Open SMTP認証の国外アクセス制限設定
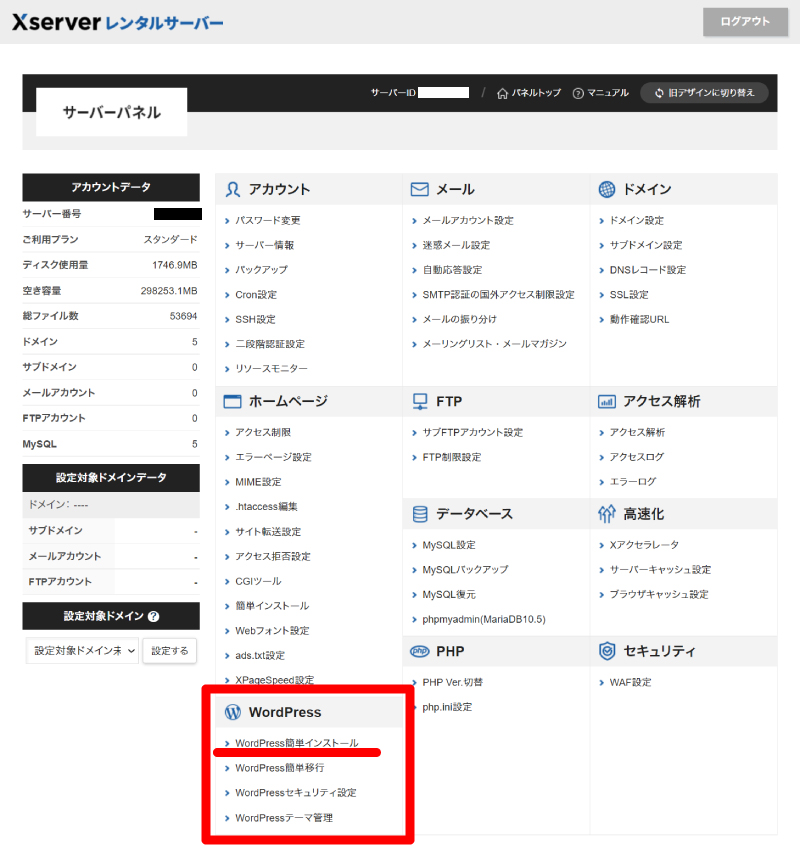The height and width of the screenshot is (849, 800). [499, 295]
